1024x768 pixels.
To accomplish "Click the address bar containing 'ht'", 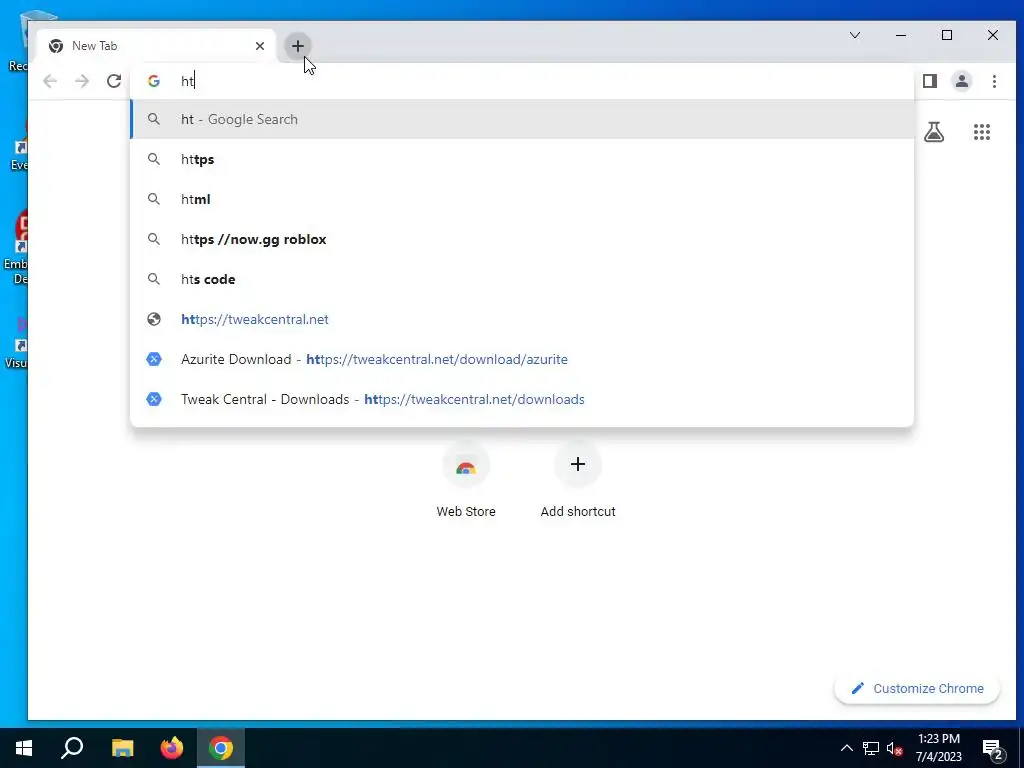I will pos(522,81).
